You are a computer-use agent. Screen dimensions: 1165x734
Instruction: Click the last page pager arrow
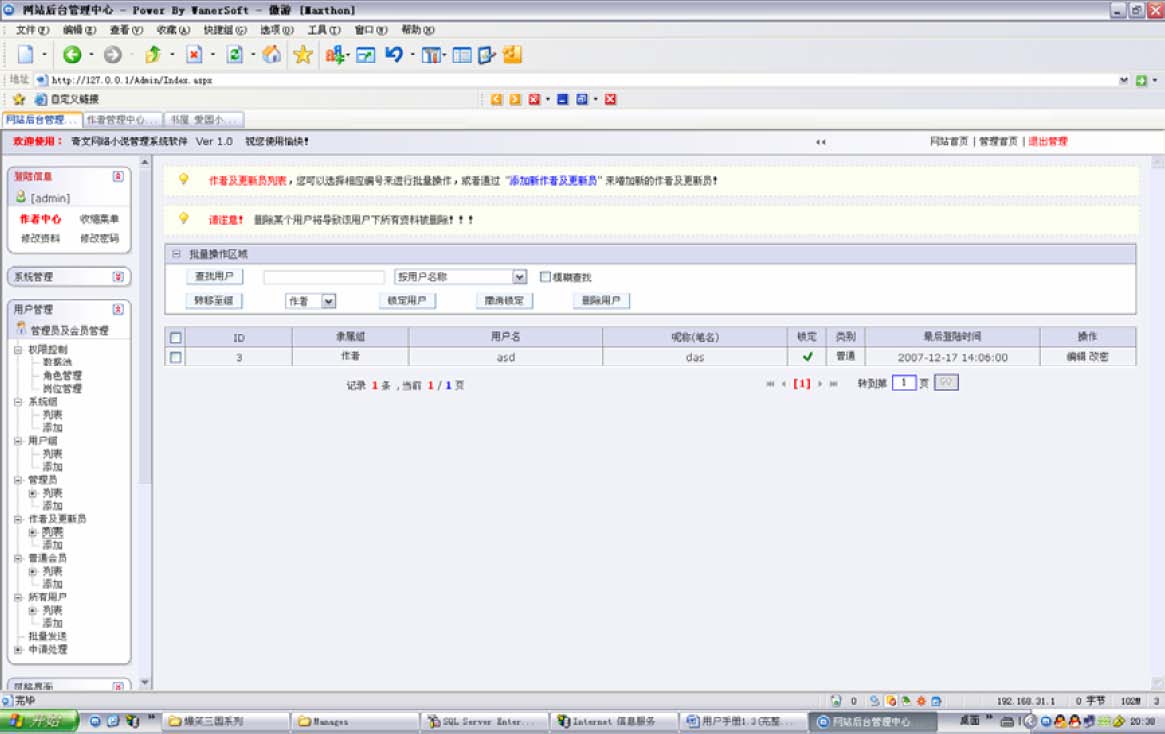click(834, 383)
